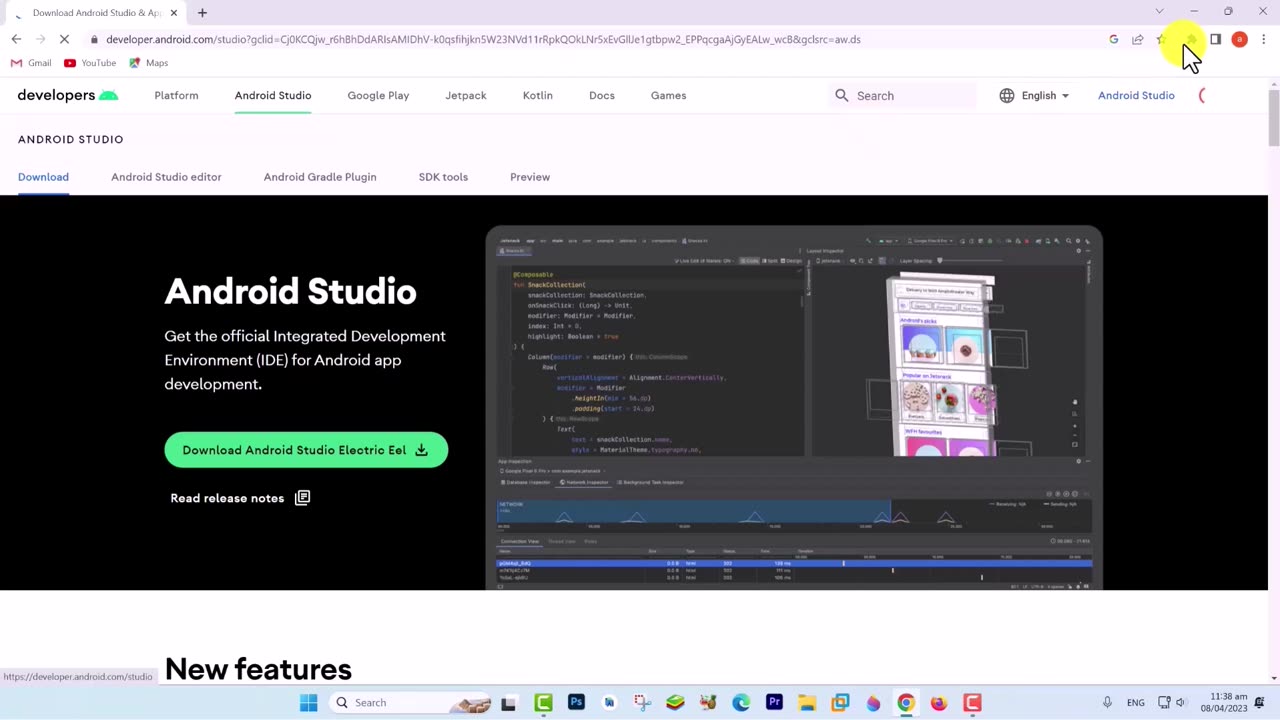The width and height of the screenshot is (1280, 720).
Task: Click the globe language icon
Action: (x=1007, y=95)
